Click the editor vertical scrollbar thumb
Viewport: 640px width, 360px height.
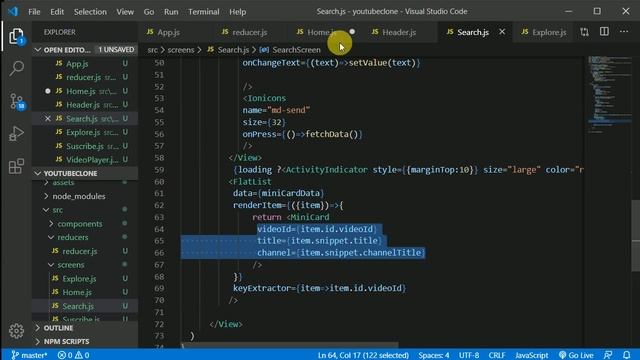(x=636, y=236)
